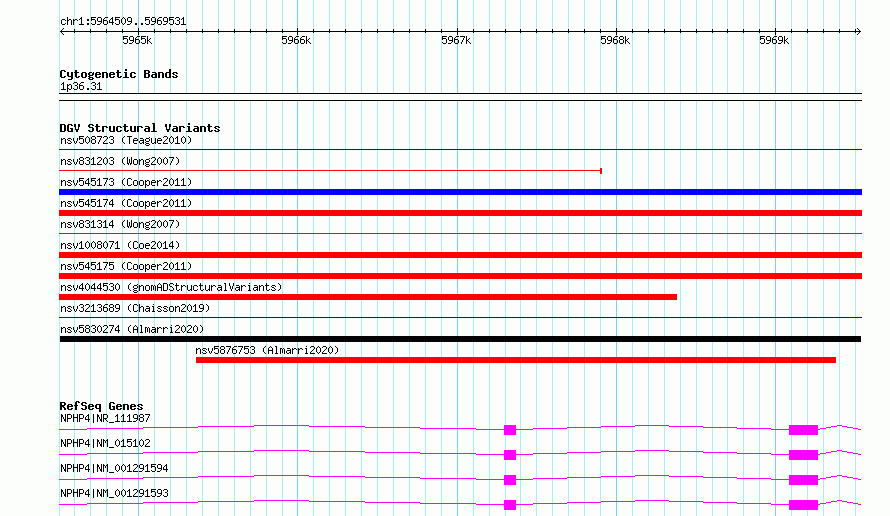Open the nsv545173 (Cooper2011) variant label
The image size is (890, 516).
126,182
